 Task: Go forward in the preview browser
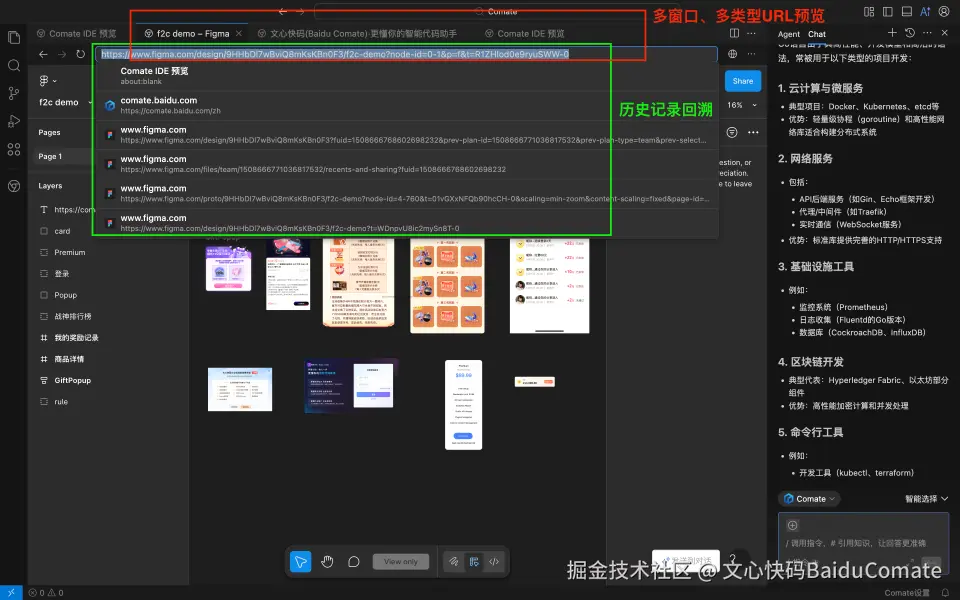point(62,54)
